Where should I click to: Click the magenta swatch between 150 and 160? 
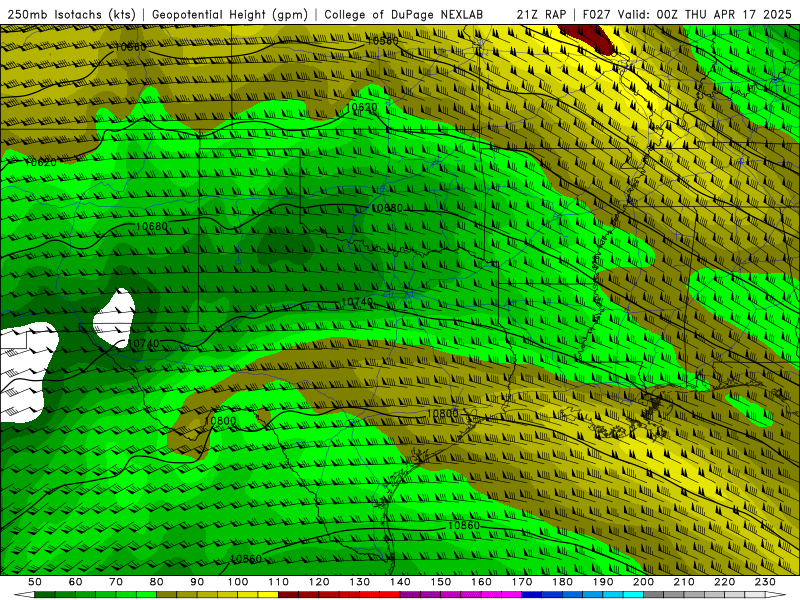click(471, 595)
